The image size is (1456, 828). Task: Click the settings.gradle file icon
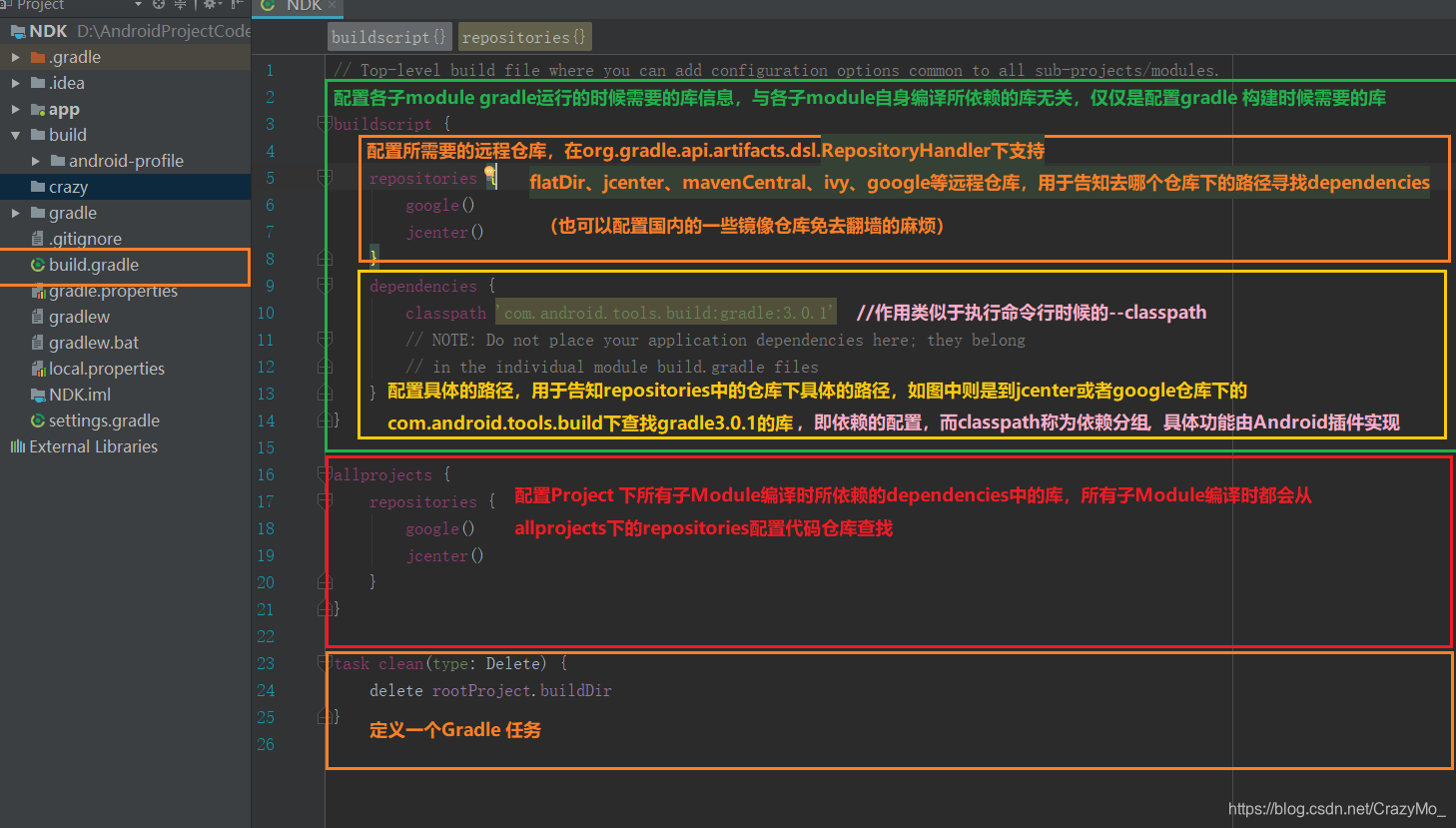tap(38, 420)
